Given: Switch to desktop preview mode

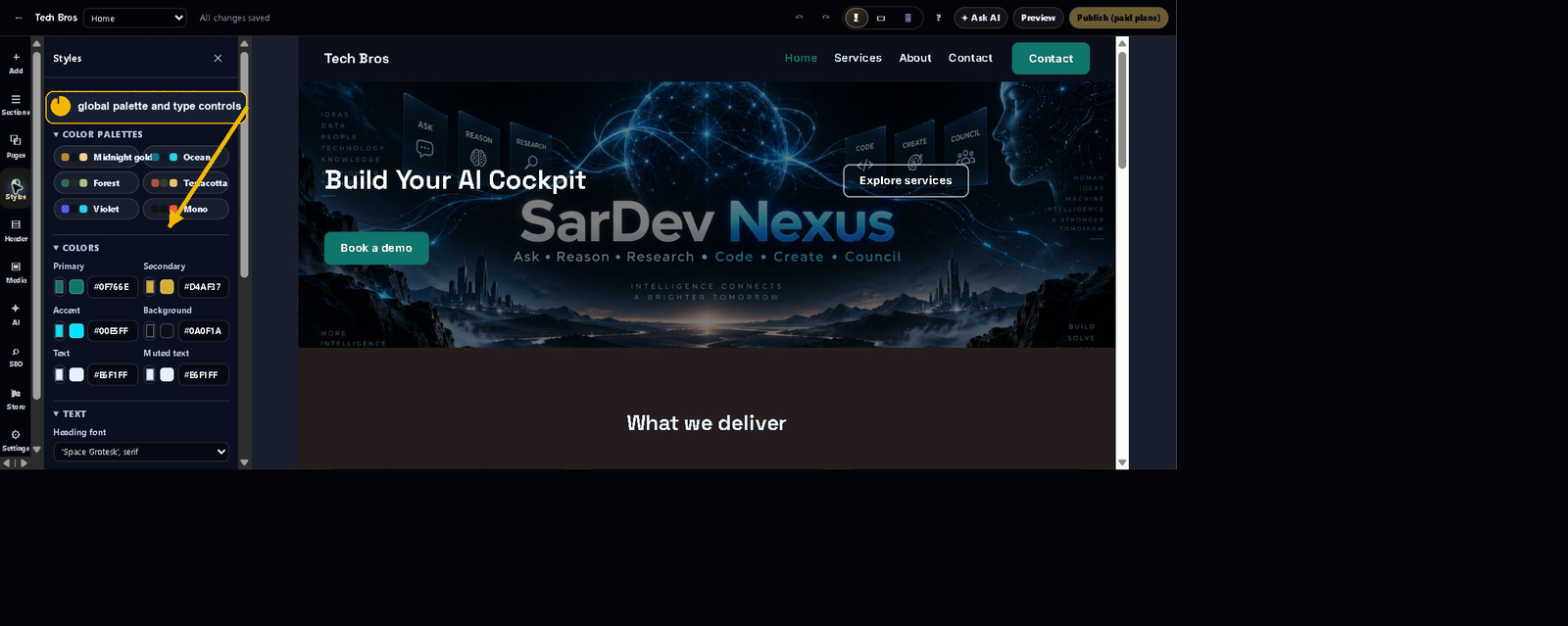Looking at the screenshot, I should coord(856,18).
